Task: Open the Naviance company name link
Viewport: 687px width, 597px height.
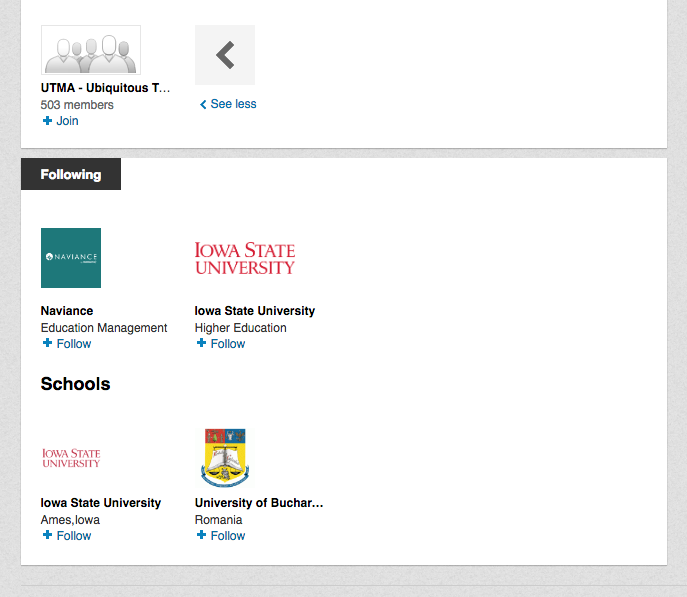Action: click(x=67, y=311)
